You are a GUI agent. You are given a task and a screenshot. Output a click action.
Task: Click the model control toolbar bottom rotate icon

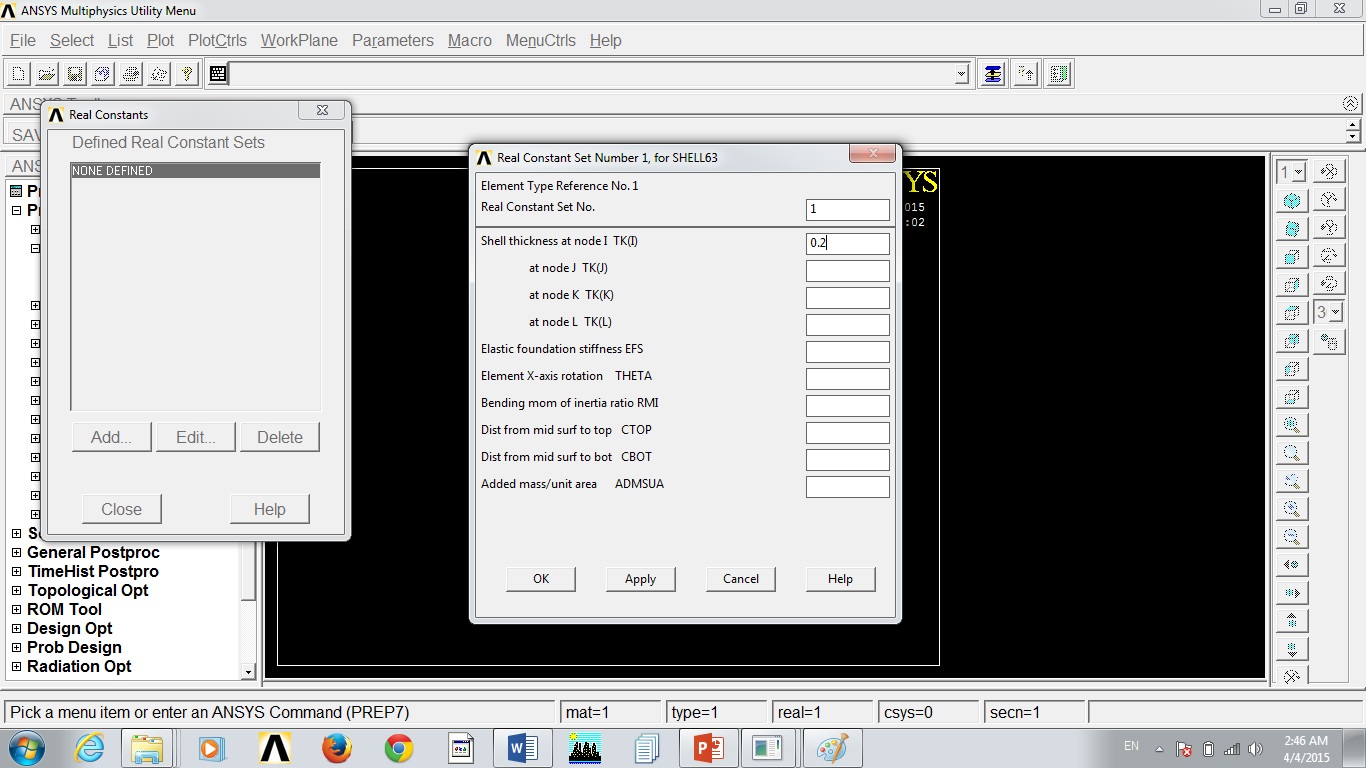1292,676
